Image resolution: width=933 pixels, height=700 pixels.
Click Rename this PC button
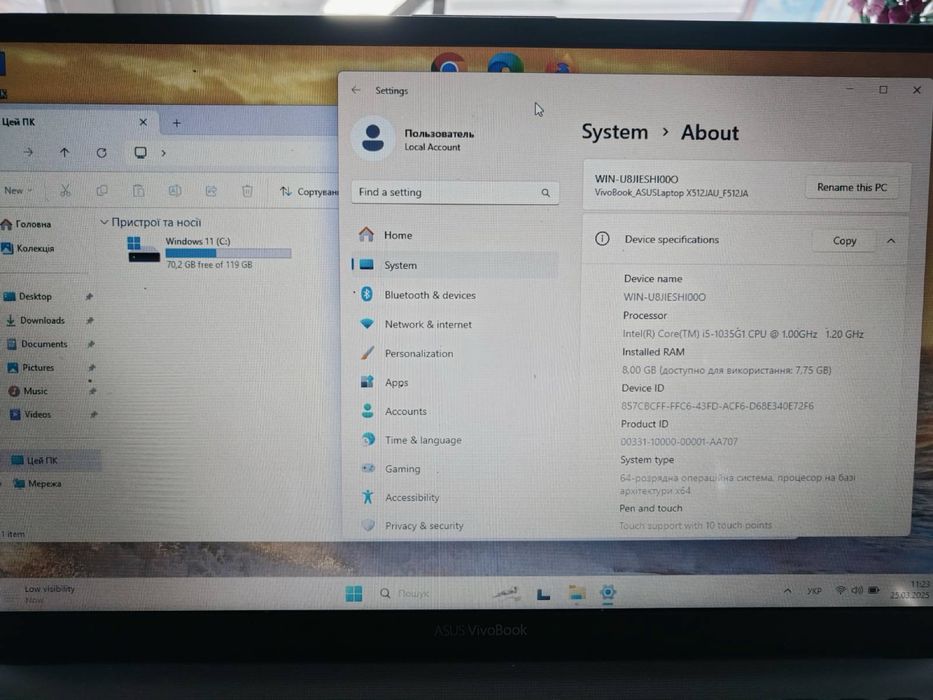click(851, 187)
